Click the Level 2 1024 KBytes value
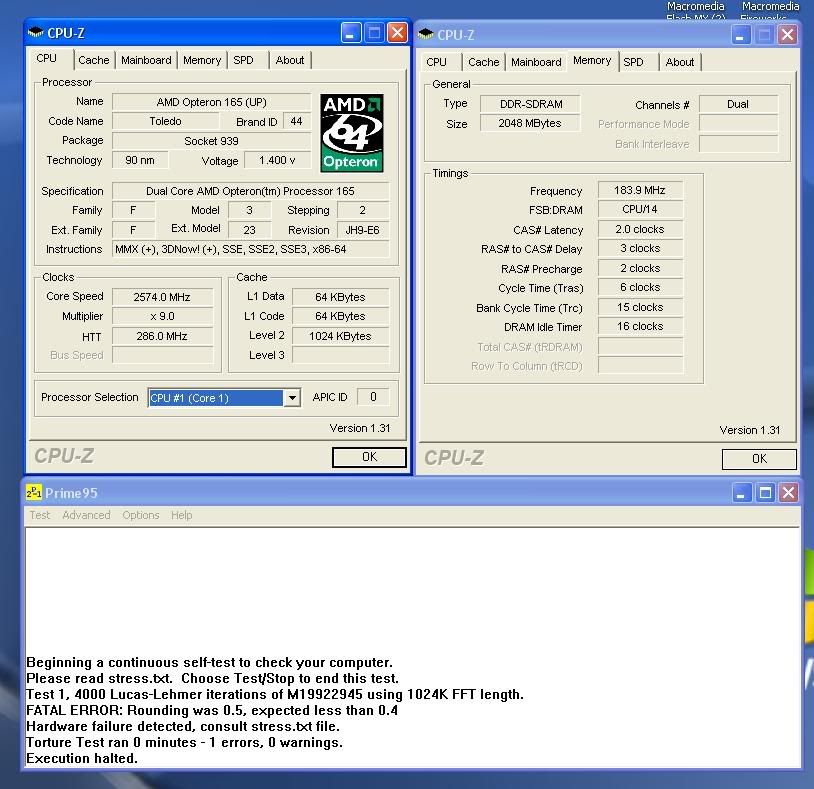 click(340, 336)
